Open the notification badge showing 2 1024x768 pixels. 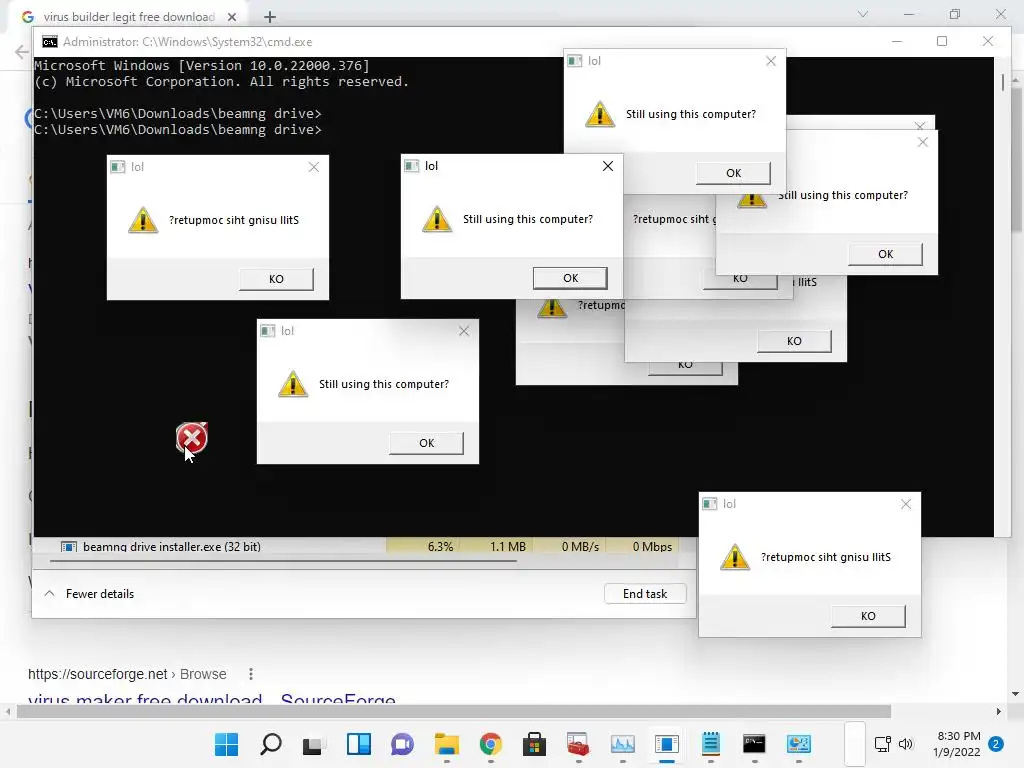(996, 744)
